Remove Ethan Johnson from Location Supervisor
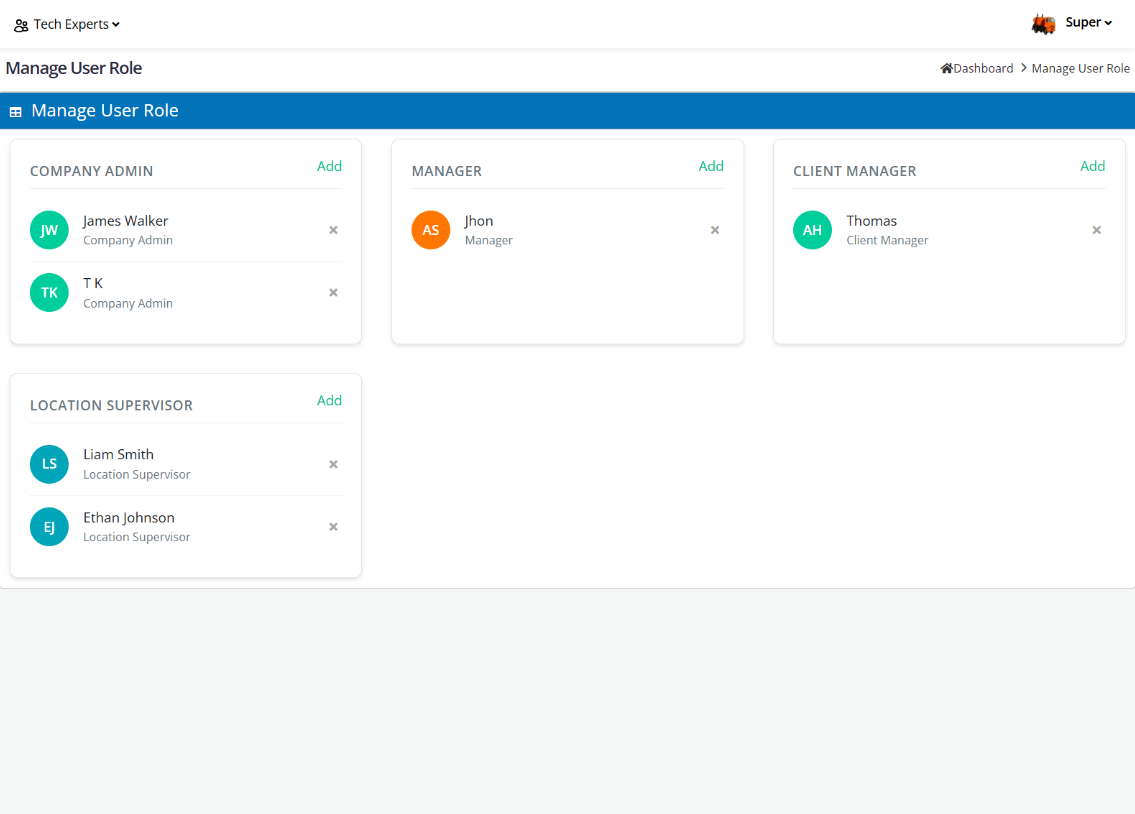 333,527
